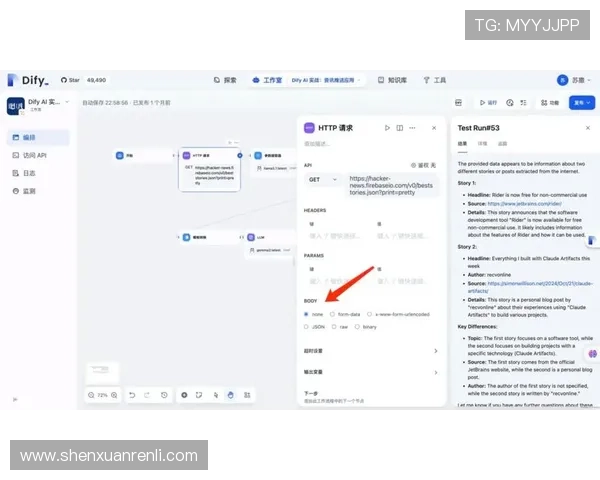Select the HTTP 请求 node on the canvas
The height and width of the screenshot is (480, 600).
point(210,170)
